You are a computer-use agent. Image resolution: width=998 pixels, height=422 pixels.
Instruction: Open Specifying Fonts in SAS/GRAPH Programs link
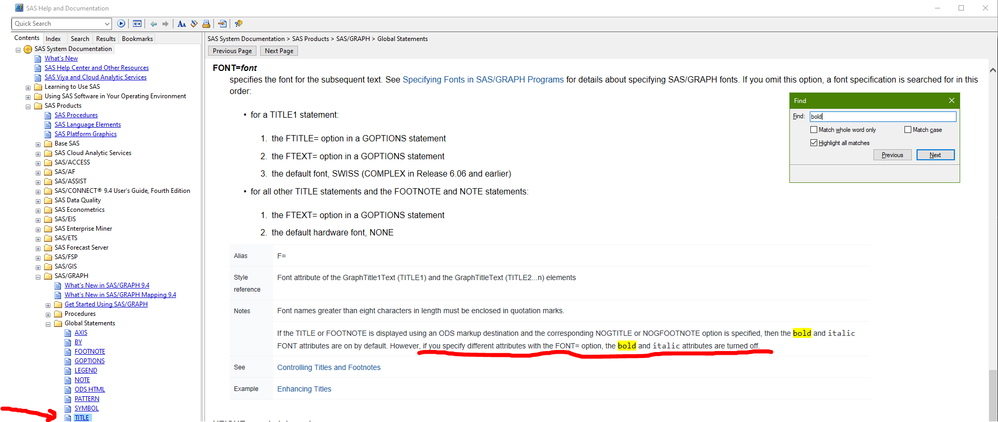coord(483,80)
